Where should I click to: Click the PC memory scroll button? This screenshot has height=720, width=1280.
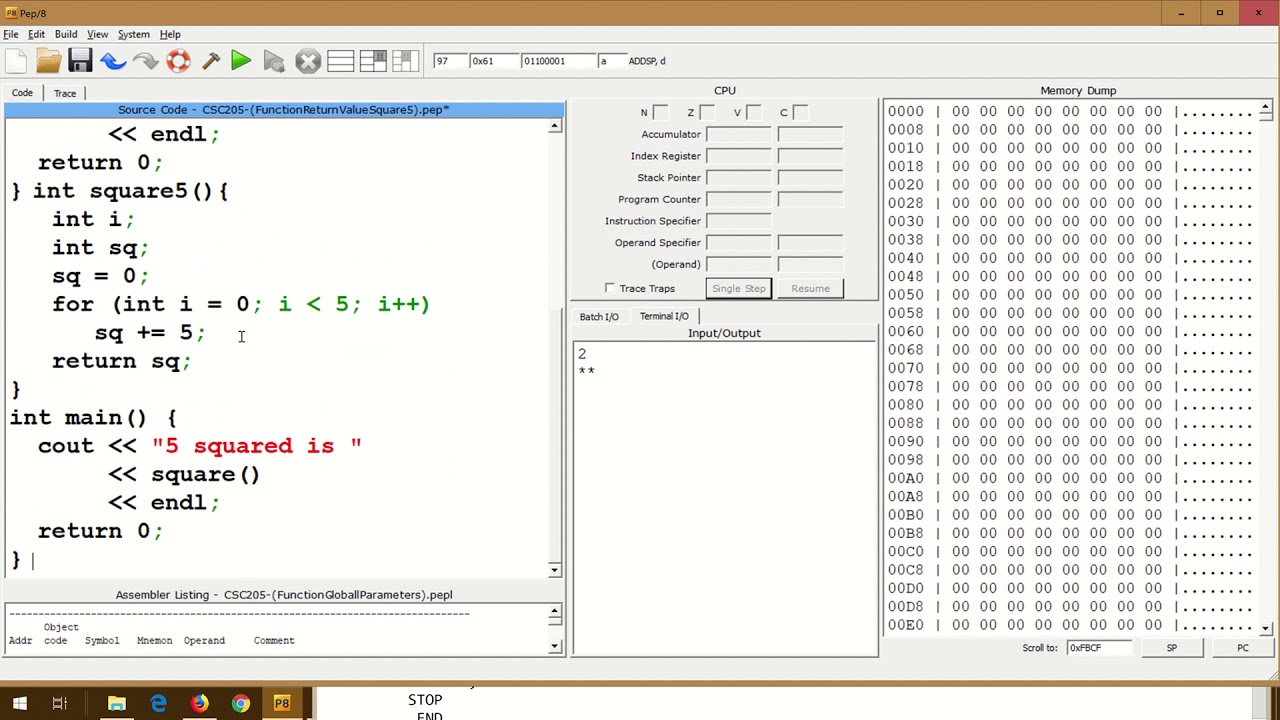point(1242,648)
